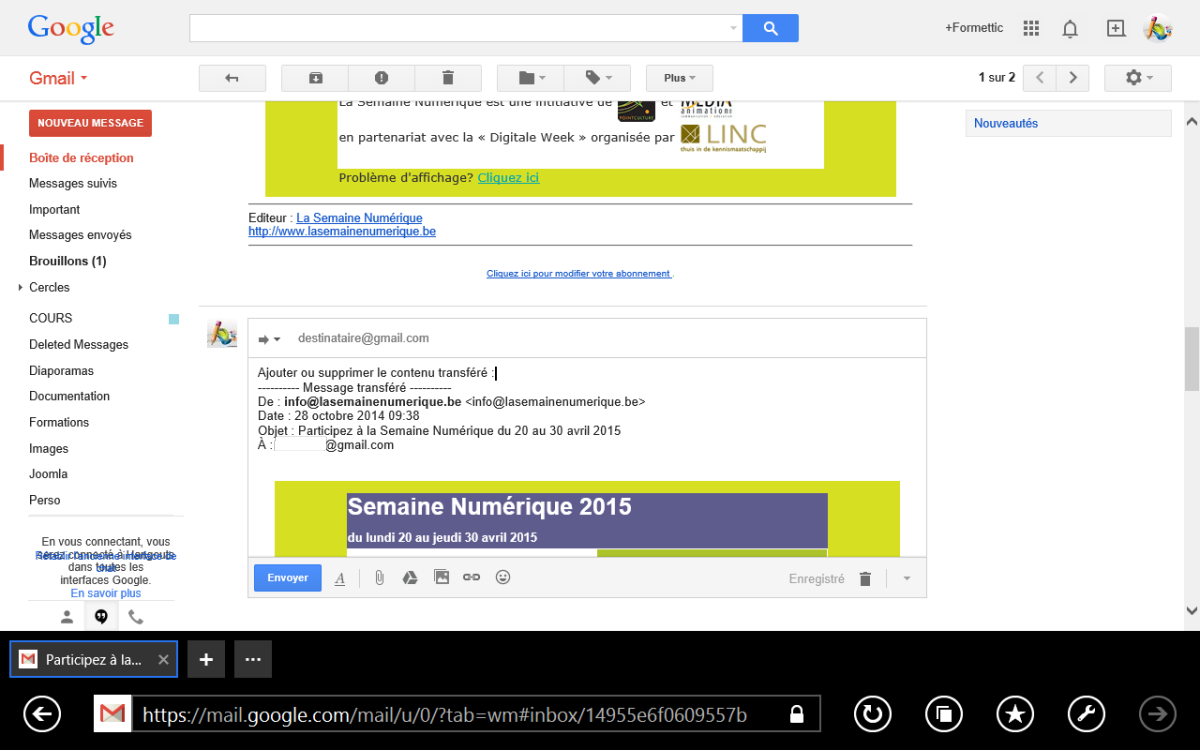Open more compose options arrow
Viewport: 1200px width, 750px height.
907,579
